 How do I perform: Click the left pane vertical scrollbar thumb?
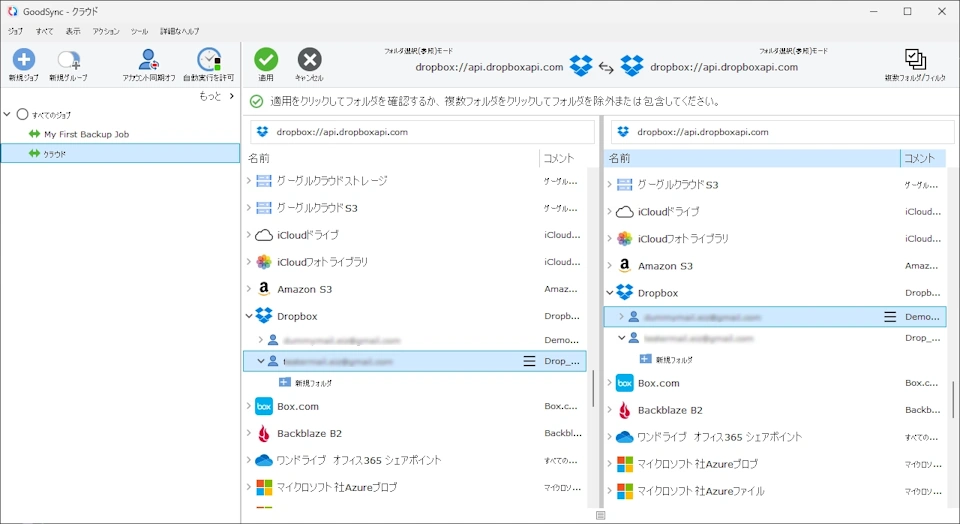pos(593,389)
